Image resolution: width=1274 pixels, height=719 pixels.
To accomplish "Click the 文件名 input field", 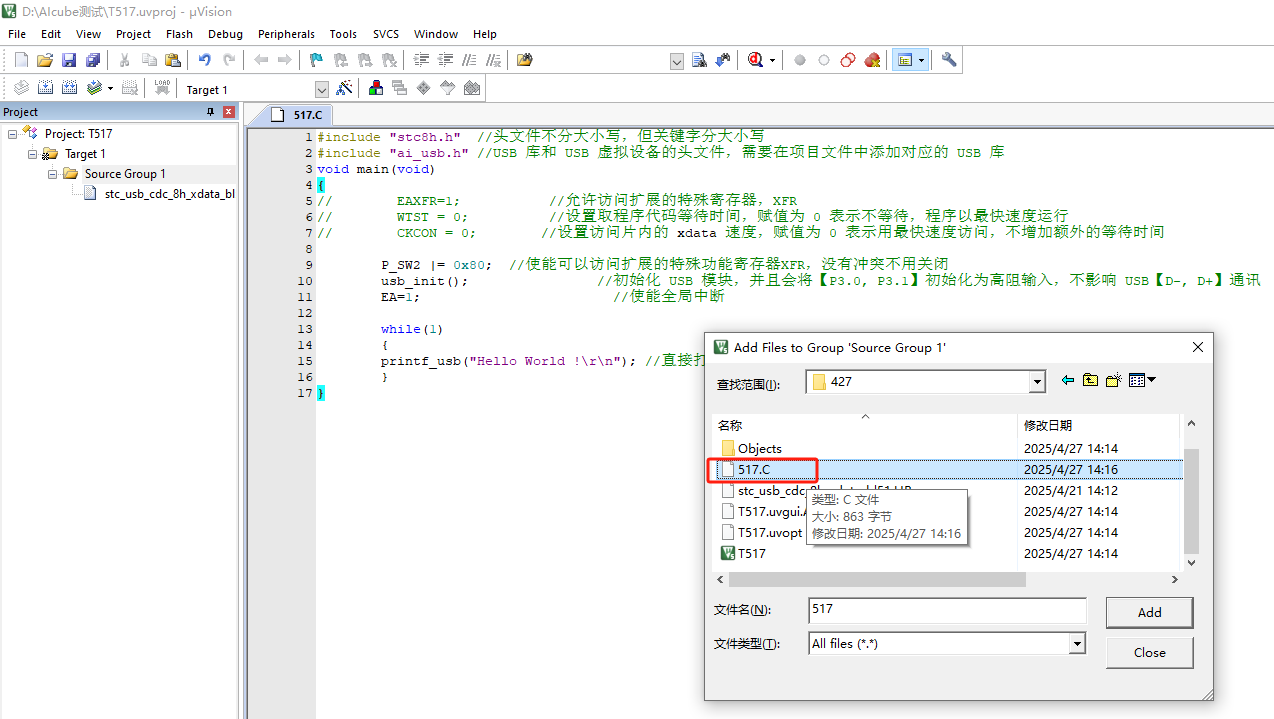I will (947, 610).
